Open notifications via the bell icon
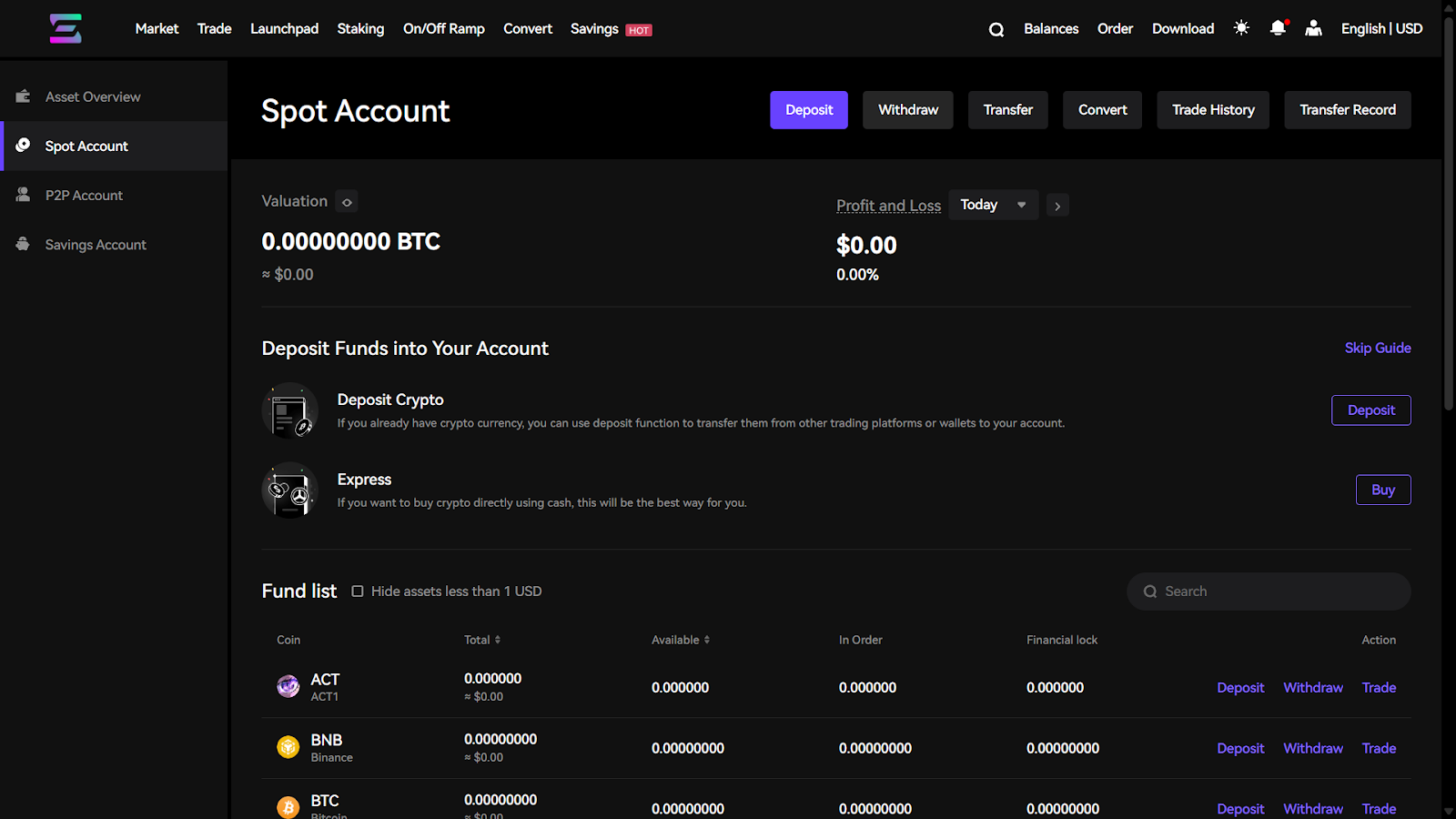This screenshot has width=1456, height=819. point(1278,28)
